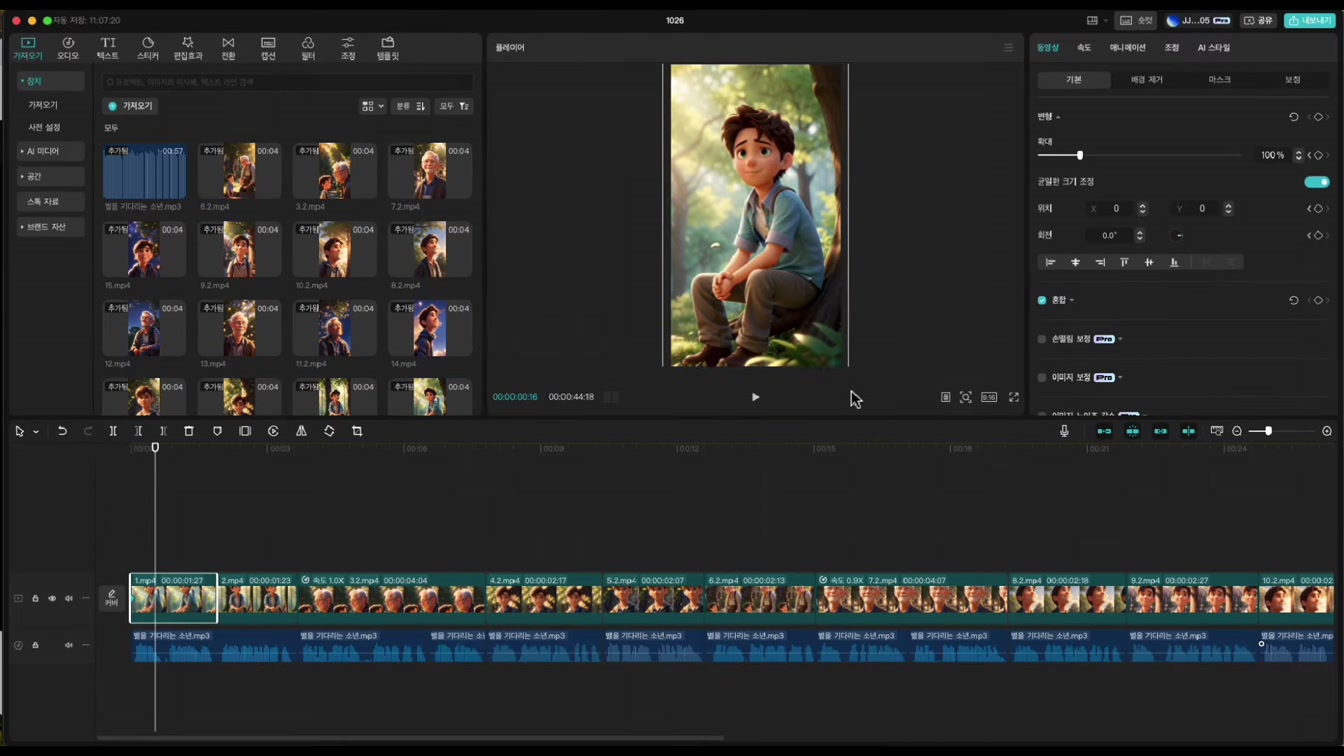Mute the audio track speaker icon

coord(69,645)
